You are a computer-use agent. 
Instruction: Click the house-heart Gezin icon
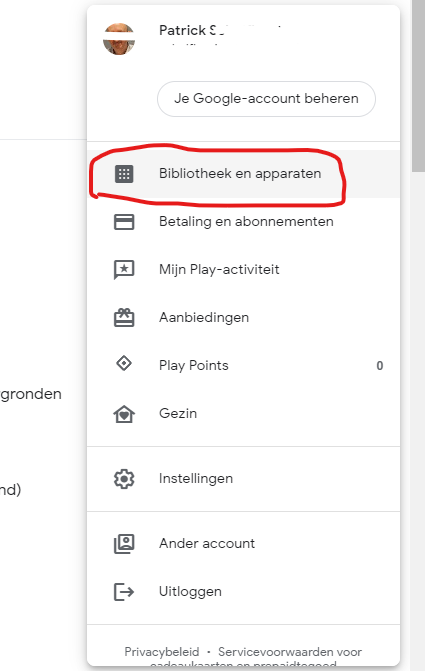click(124, 414)
